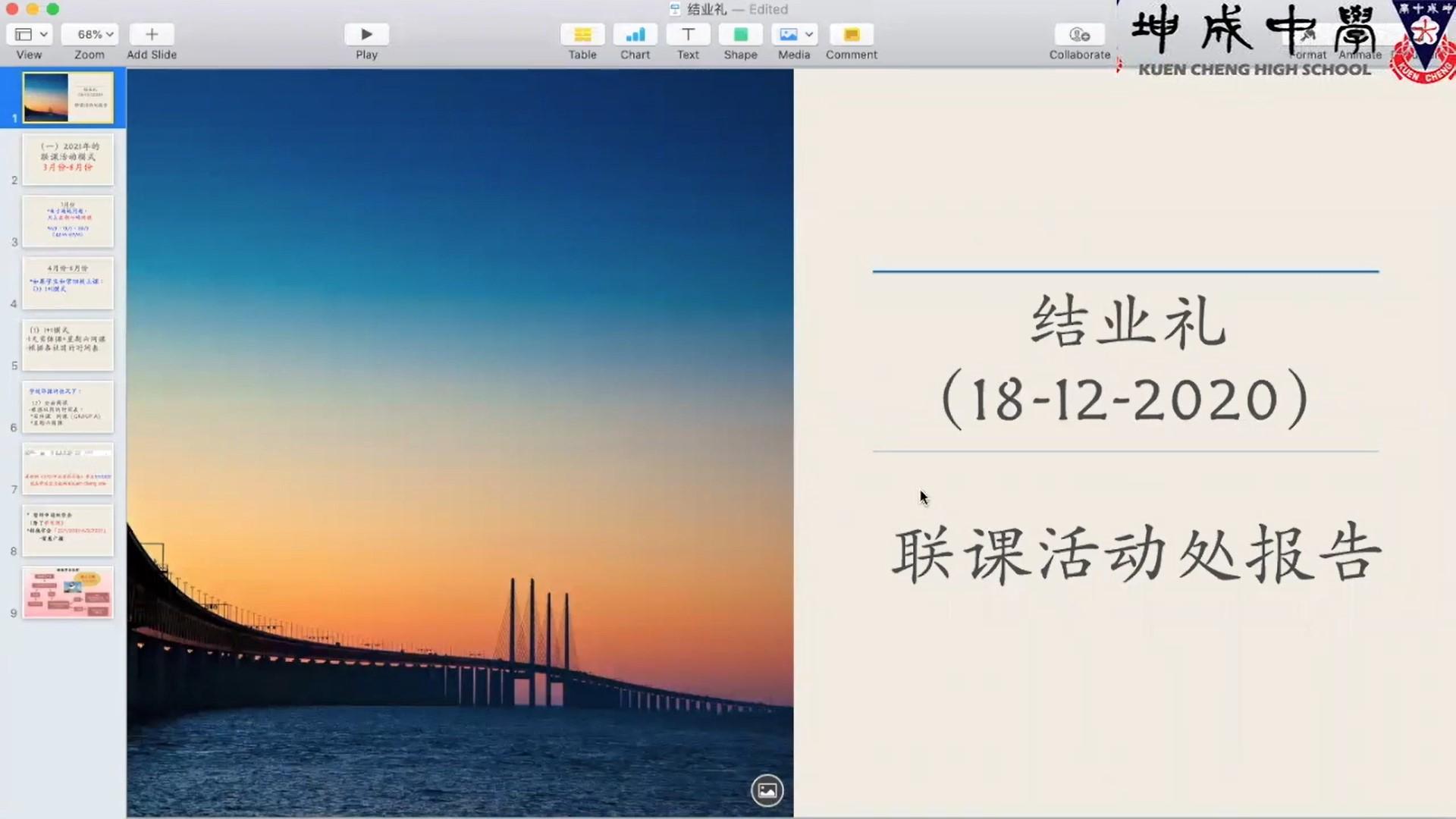Screen dimensions: 1456x819
Task: Insert a Chart from toolbar
Action: click(635, 34)
